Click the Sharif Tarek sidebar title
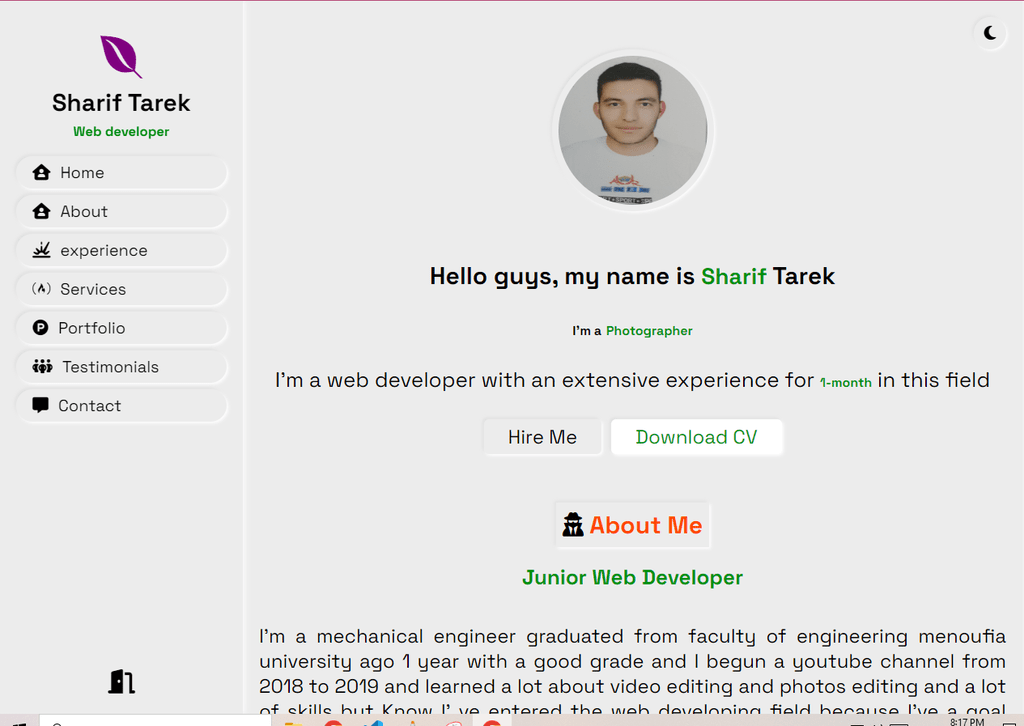The width and height of the screenshot is (1024, 726). pyautogui.click(x=121, y=103)
